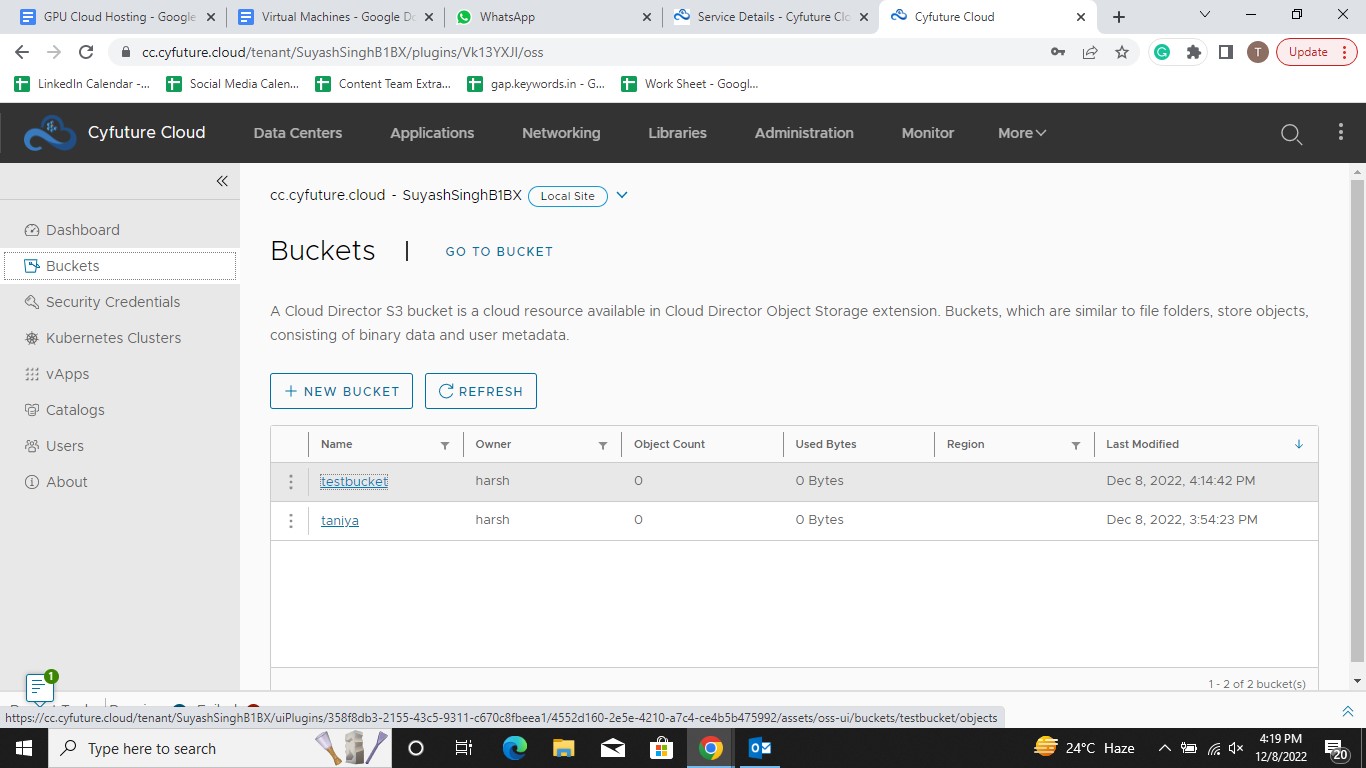
Task: Open the Data Centers menu
Action: click(x=297, y=133)
